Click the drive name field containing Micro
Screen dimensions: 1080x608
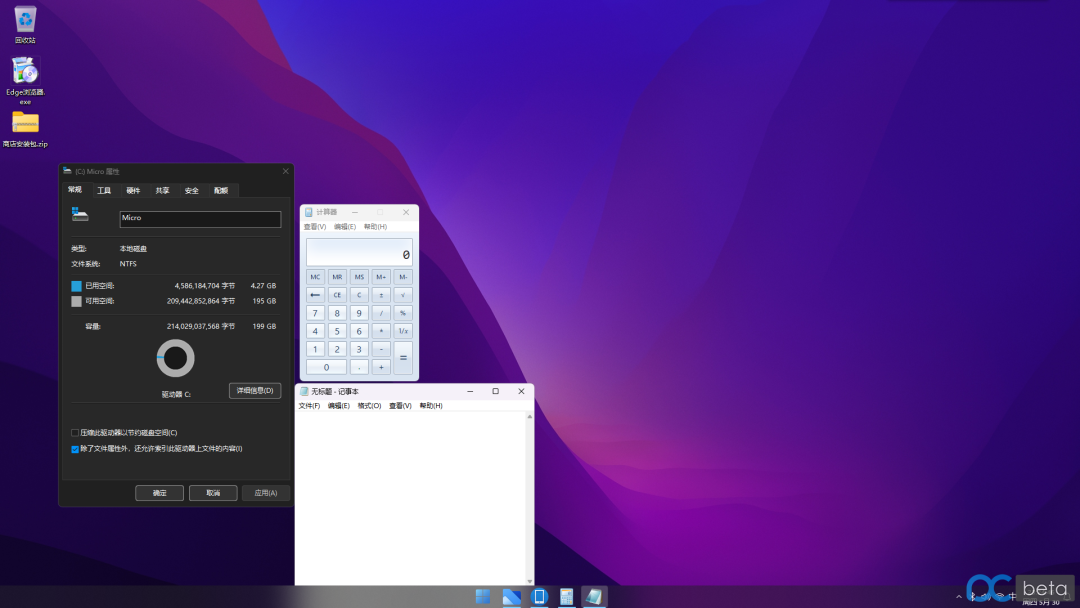(x=200, y=219)
